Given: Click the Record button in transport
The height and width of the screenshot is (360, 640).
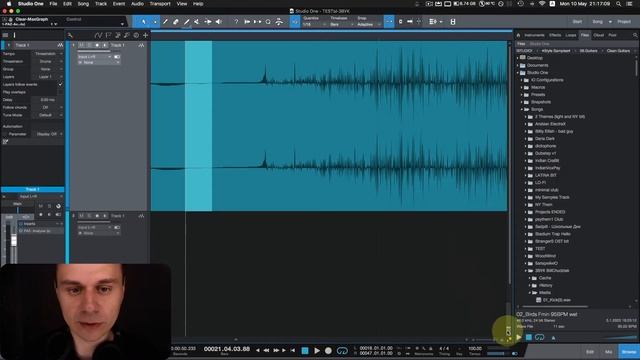Looking at the screenshot, I should (x=328, y=351).
